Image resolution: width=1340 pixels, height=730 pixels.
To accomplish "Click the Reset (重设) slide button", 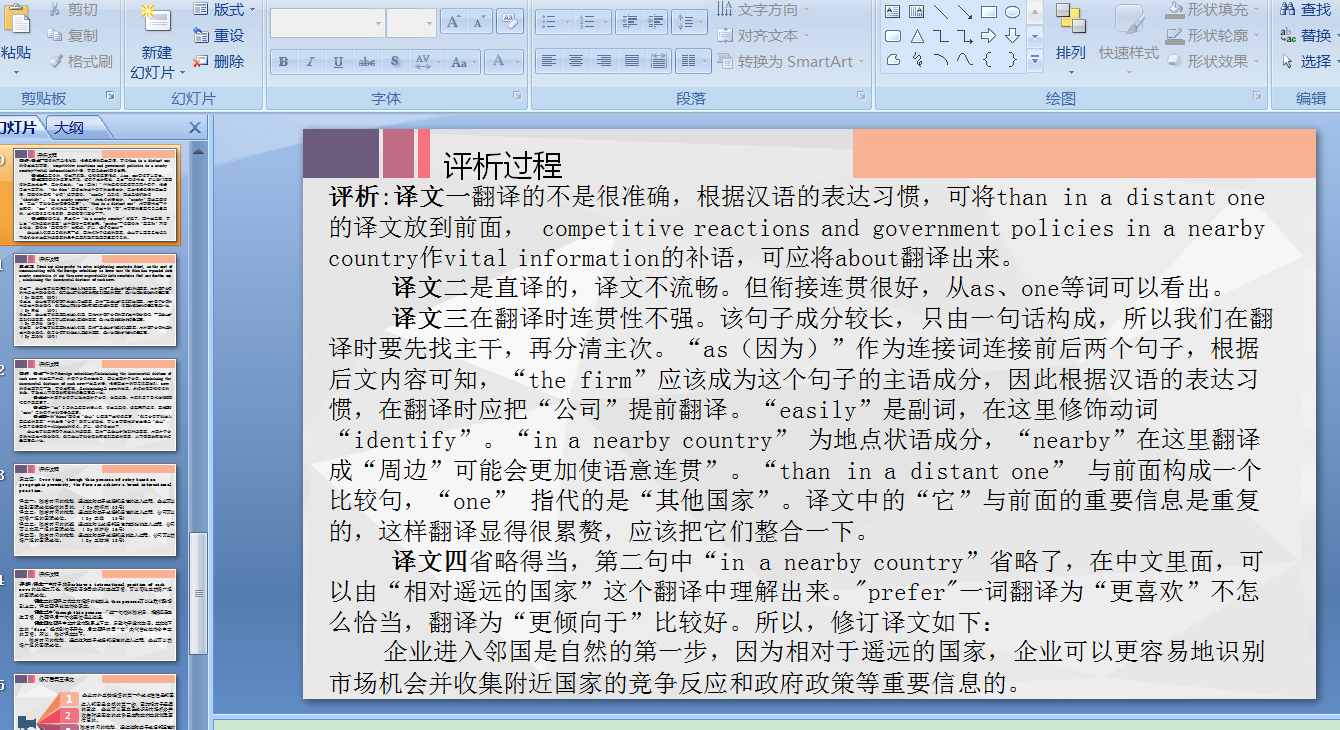I will (218, 35).
